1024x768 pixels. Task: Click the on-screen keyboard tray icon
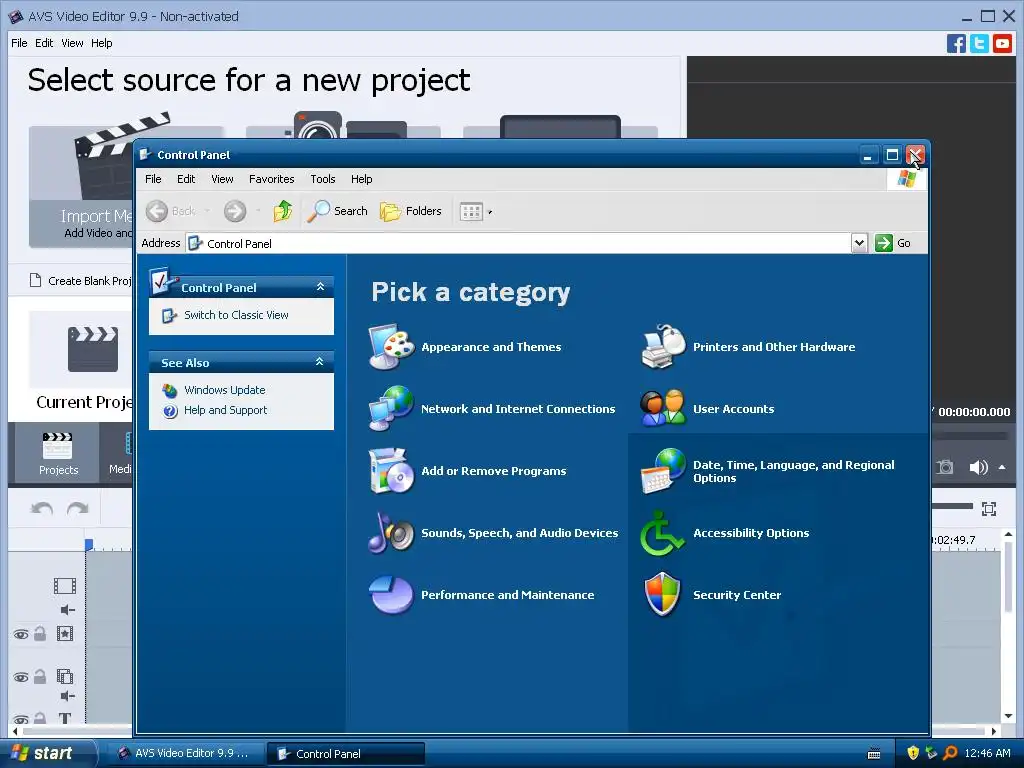874,754
